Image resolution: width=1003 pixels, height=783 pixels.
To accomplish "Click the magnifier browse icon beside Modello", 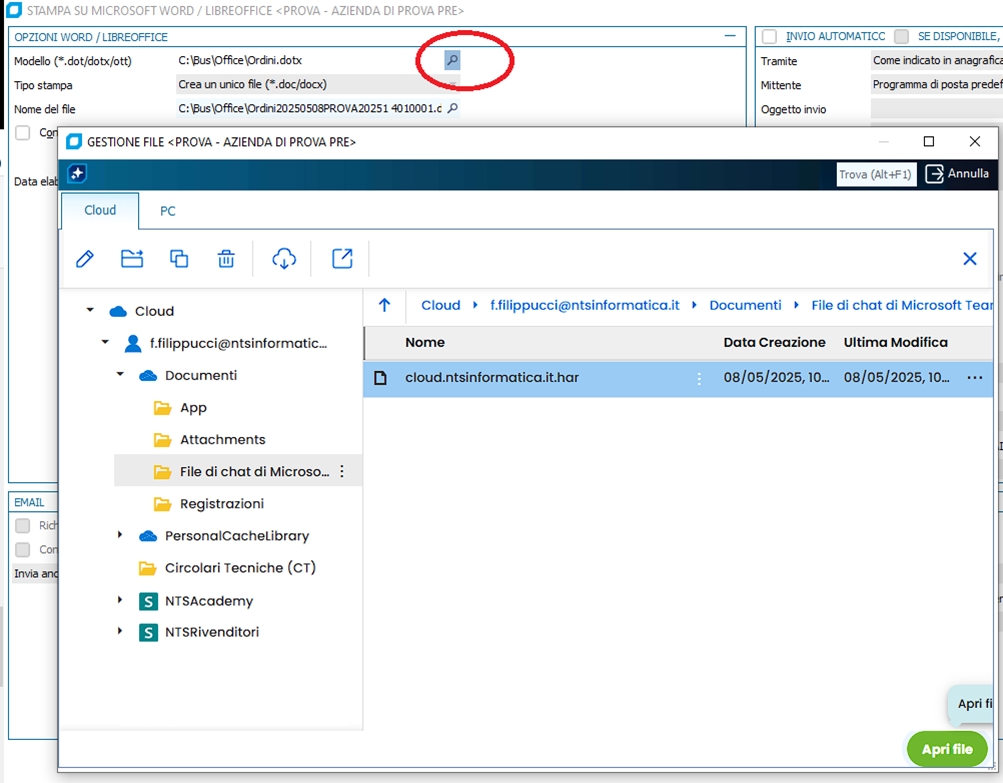I will tap(452, 61).
